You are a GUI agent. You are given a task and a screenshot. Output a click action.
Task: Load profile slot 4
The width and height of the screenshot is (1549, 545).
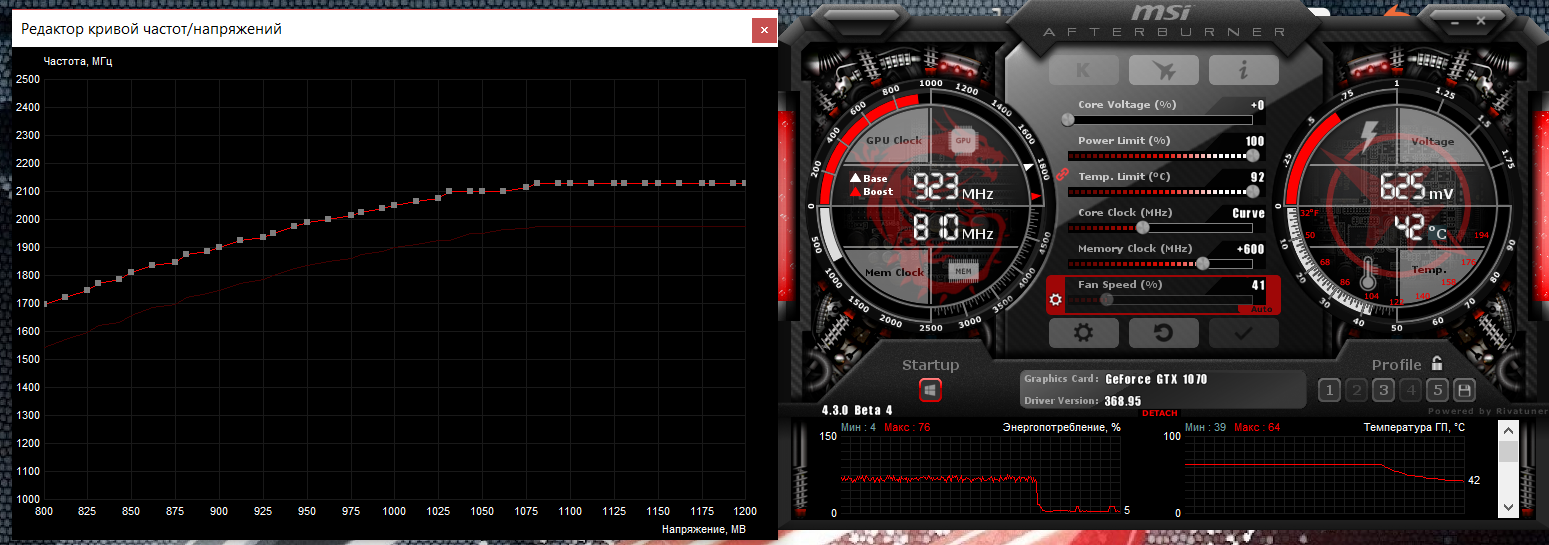(x=1410, y=390)
